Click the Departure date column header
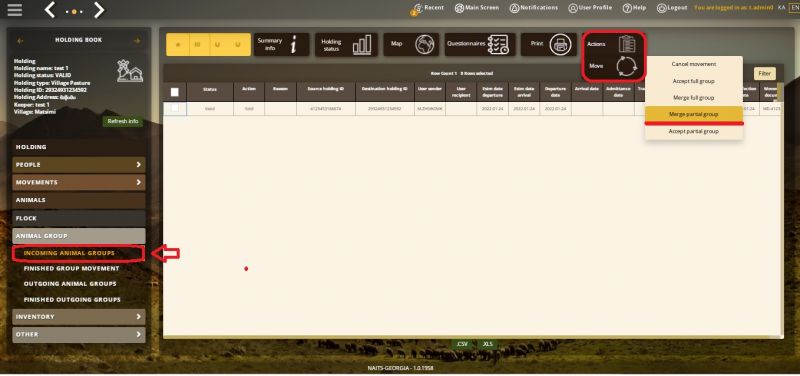Screen dimensions: 800x376 click(x=555, y=92)
